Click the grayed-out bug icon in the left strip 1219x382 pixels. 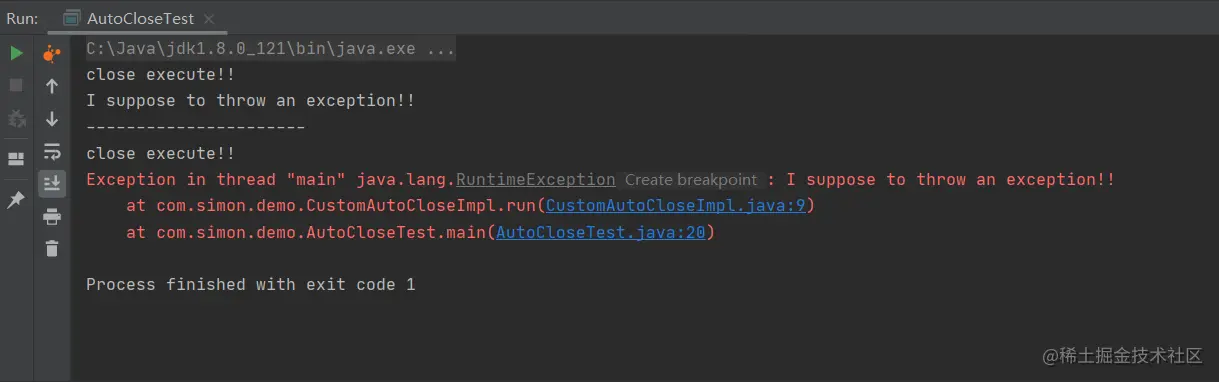point(16,119)
